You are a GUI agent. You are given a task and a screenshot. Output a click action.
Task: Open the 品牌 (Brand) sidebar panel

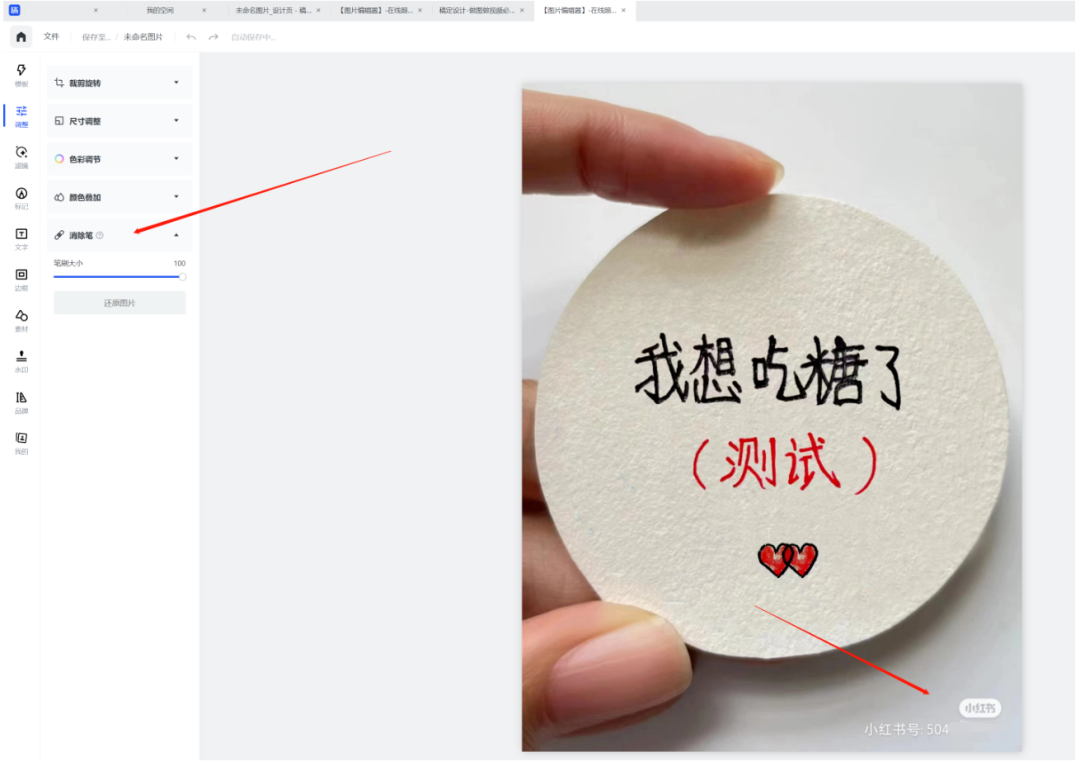pos(20,397)
